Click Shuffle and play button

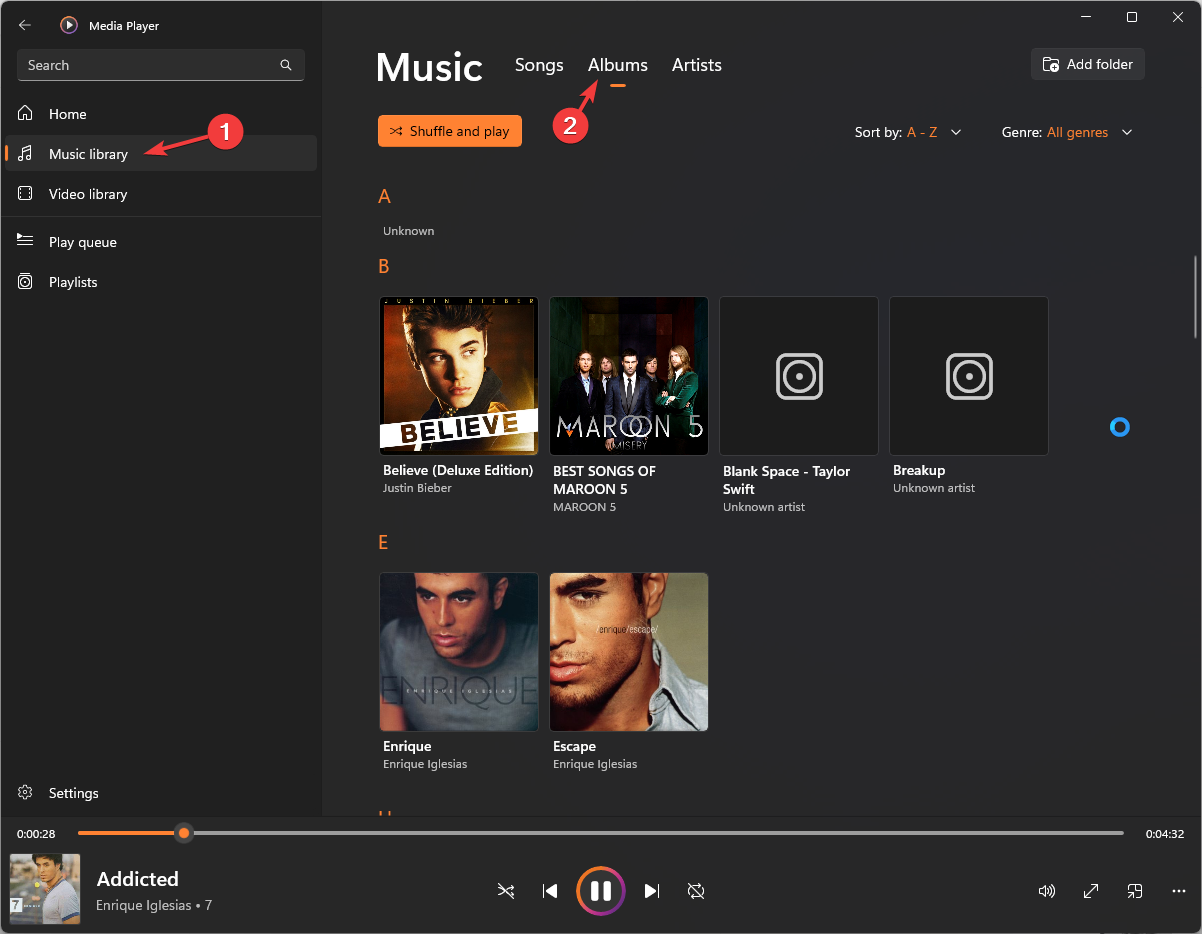(x=450, y=131)
